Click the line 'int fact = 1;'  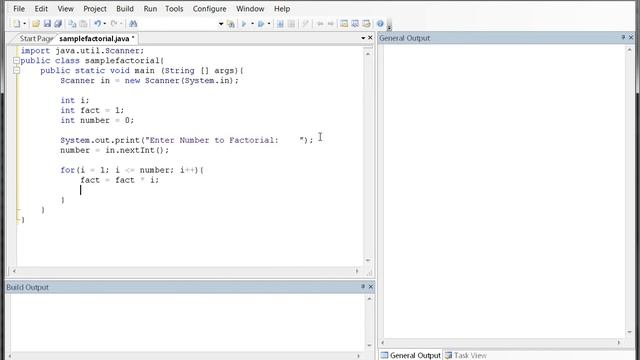[x=92, y=110]
